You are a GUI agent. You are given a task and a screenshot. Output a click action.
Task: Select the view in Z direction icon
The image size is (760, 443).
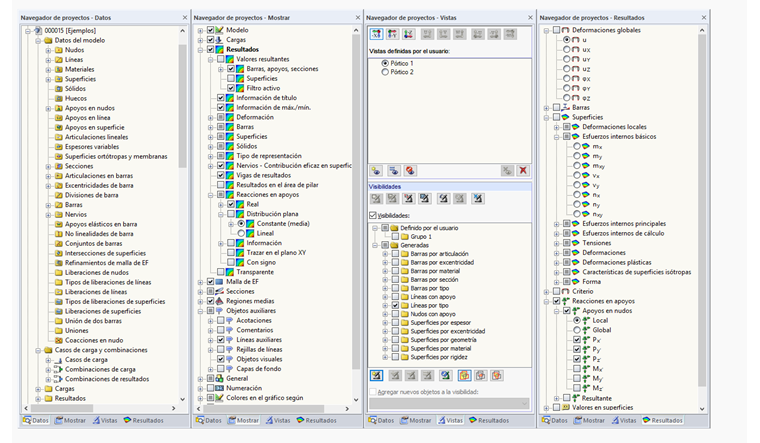click(409, 34)
